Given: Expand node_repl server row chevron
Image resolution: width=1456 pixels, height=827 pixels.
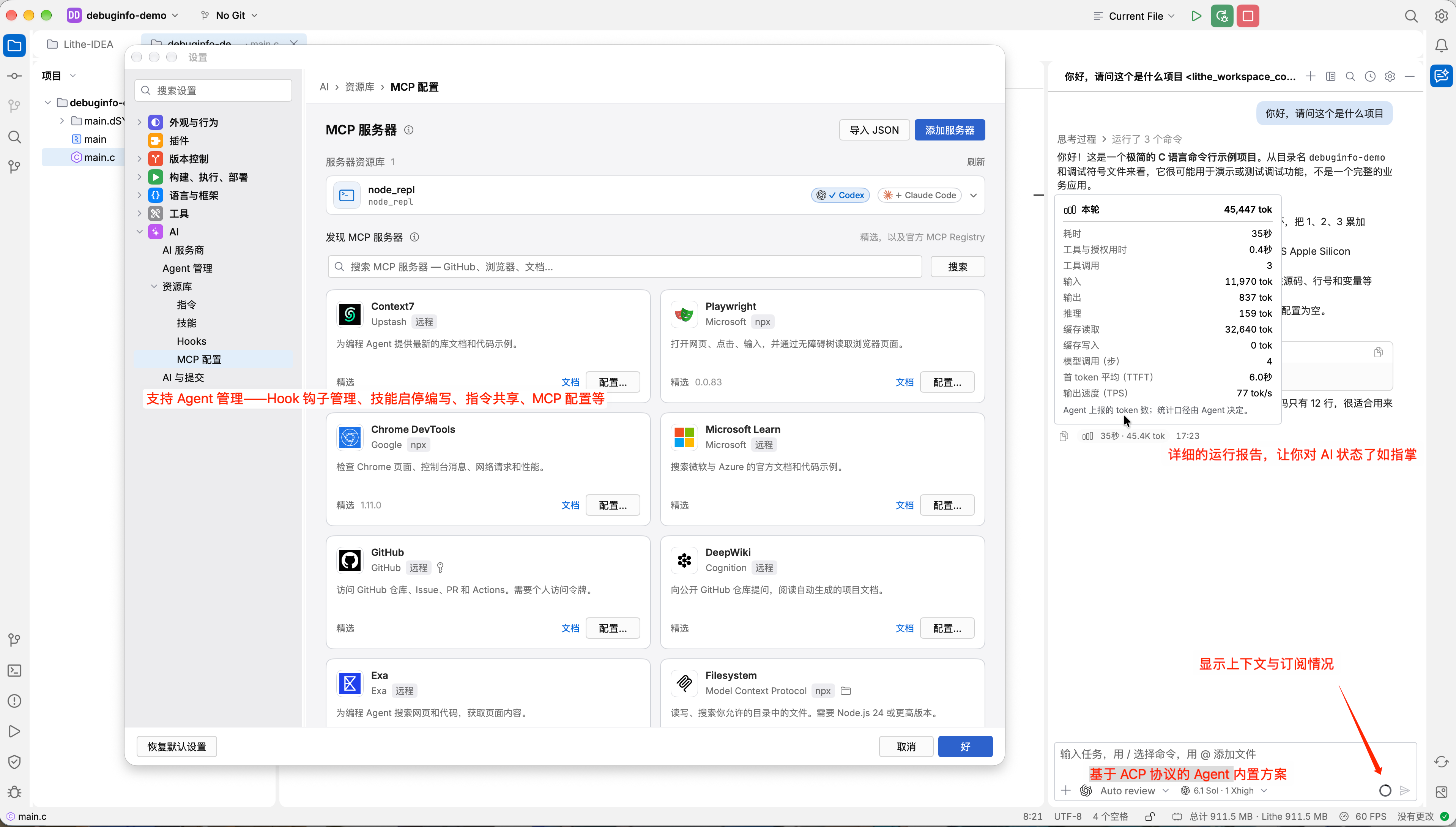Looking at the screenshot, I should pyautogui.click(x=974, y=195).
